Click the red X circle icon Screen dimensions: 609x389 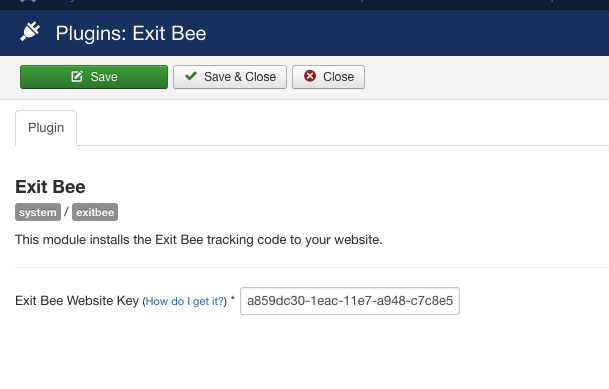point(310,76)
